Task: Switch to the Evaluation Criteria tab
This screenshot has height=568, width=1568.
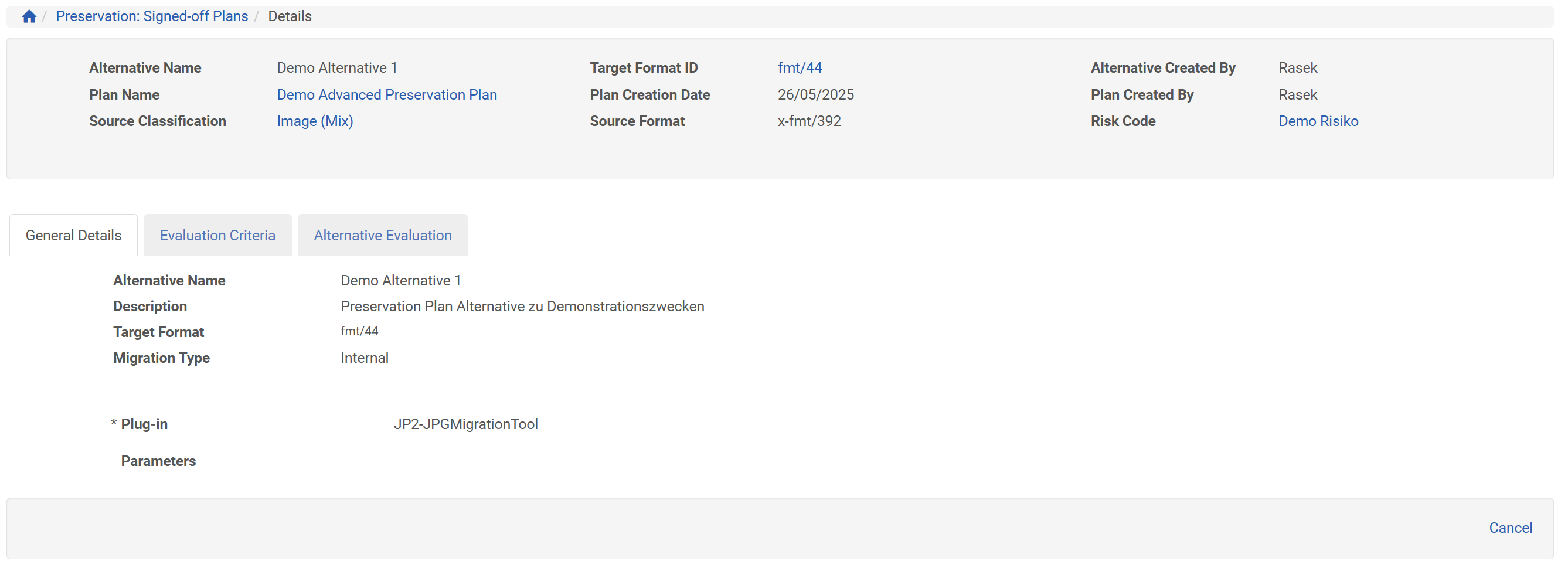Action: pos(217,236)
